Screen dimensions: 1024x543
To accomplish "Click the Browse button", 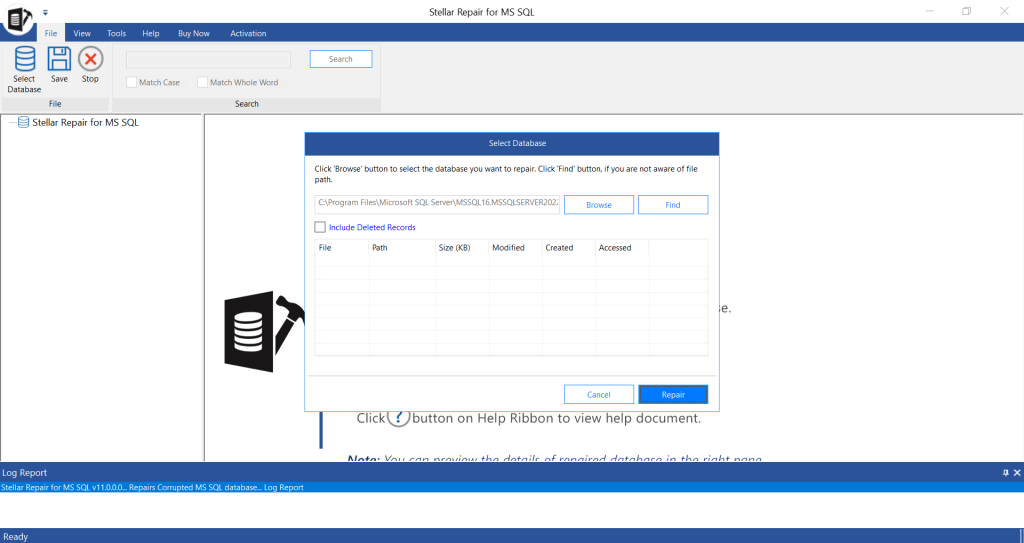I will 599,205.
